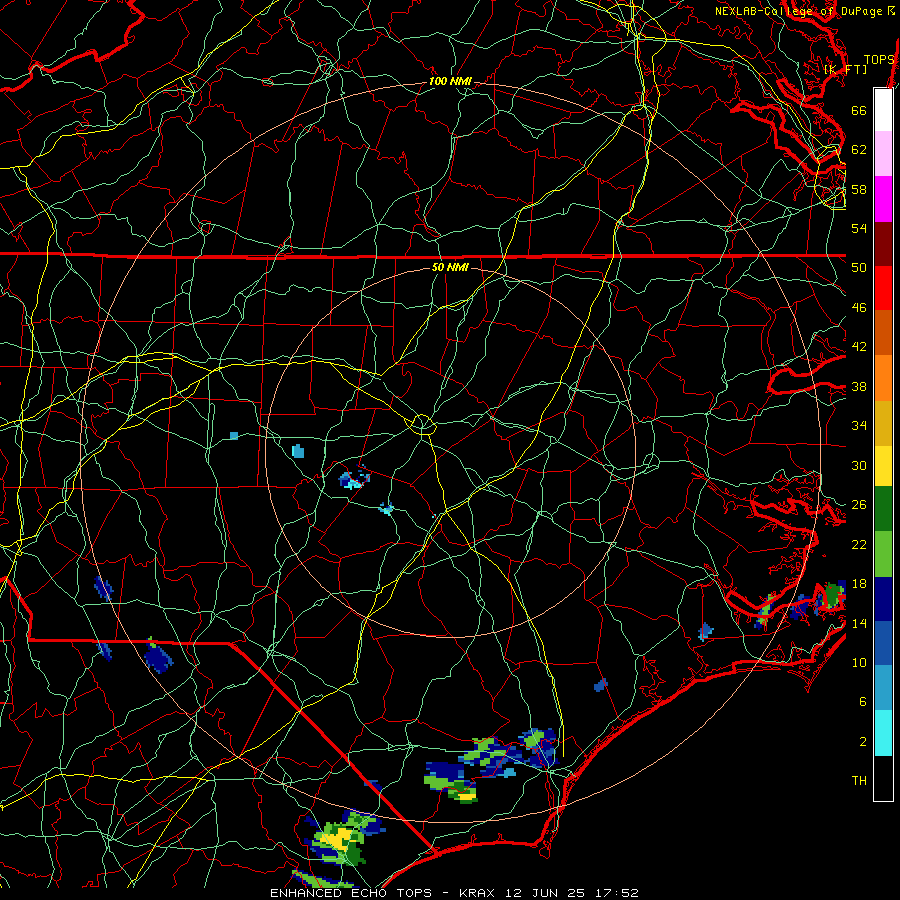Select the light pink color bar segment
Viewport: 900px width, 900px height.
883,154
